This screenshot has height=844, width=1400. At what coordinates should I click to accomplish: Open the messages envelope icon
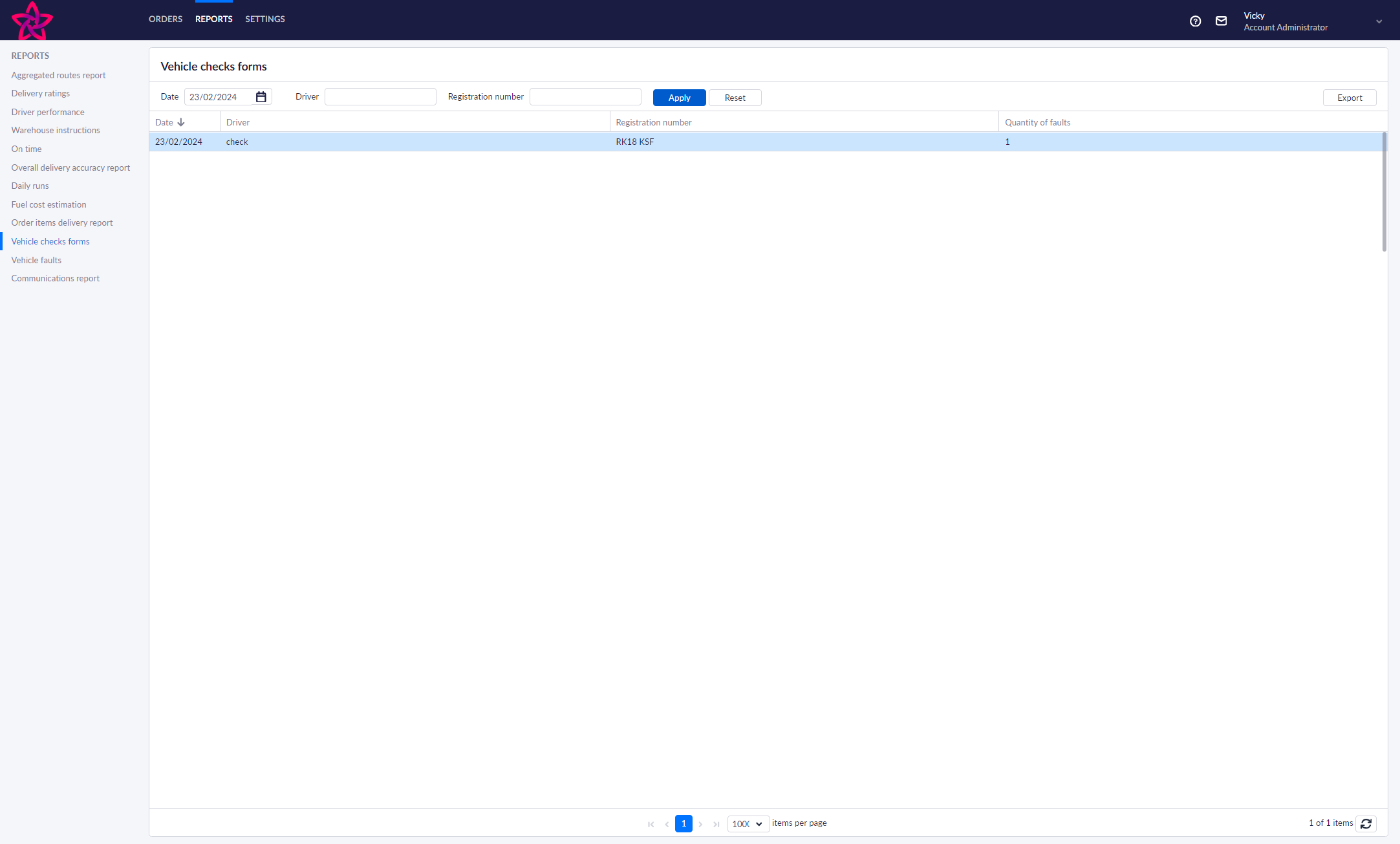click(1221, 21)
